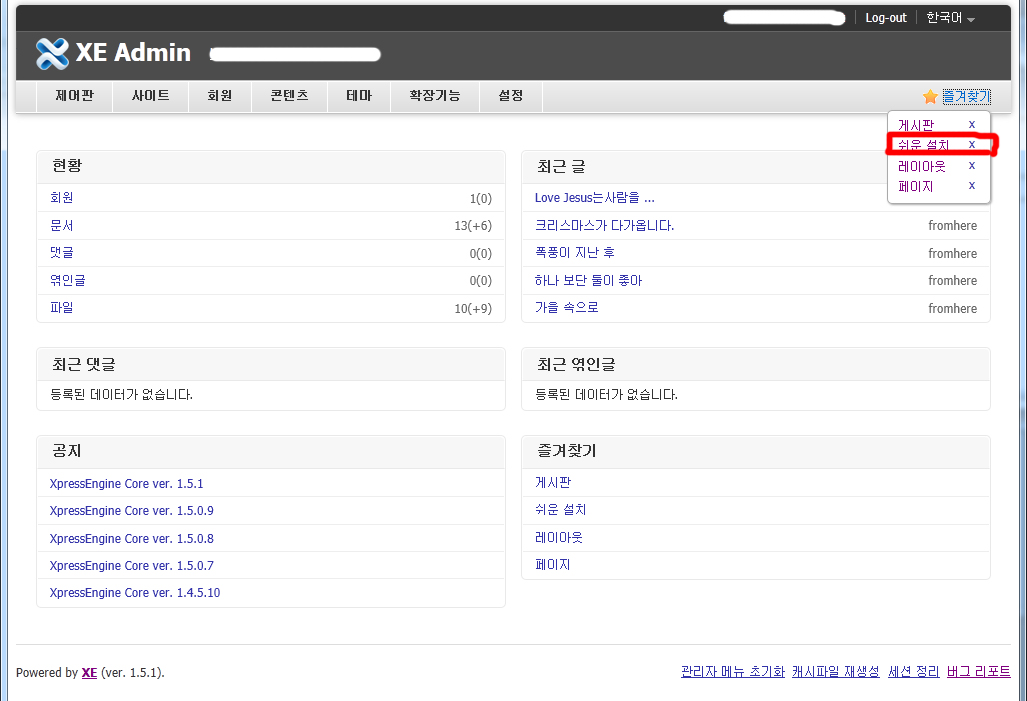Viewport: 1027px width, 701px height.
Task: Remove 쉬운 설치 favorite using x
Action: (x=971, y=145)
